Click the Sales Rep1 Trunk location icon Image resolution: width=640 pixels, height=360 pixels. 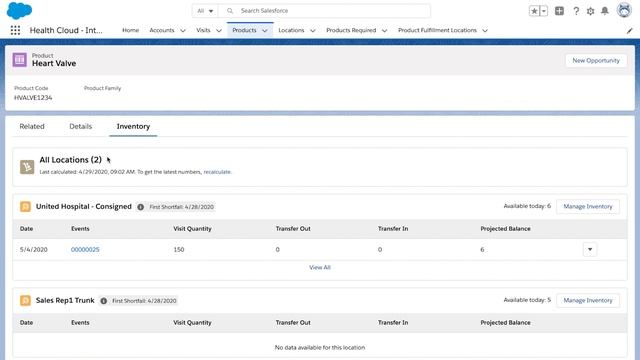point(25,300)
